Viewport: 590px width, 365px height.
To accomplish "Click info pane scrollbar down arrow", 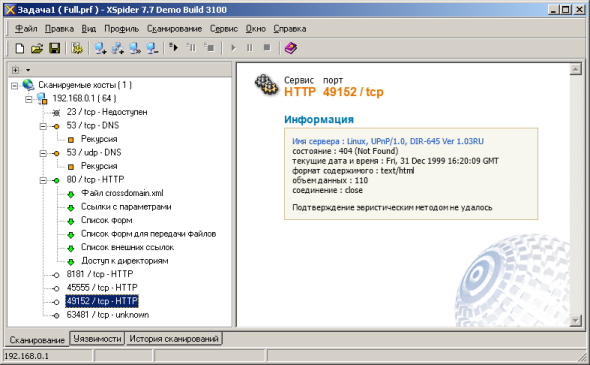I will point(576,321).
